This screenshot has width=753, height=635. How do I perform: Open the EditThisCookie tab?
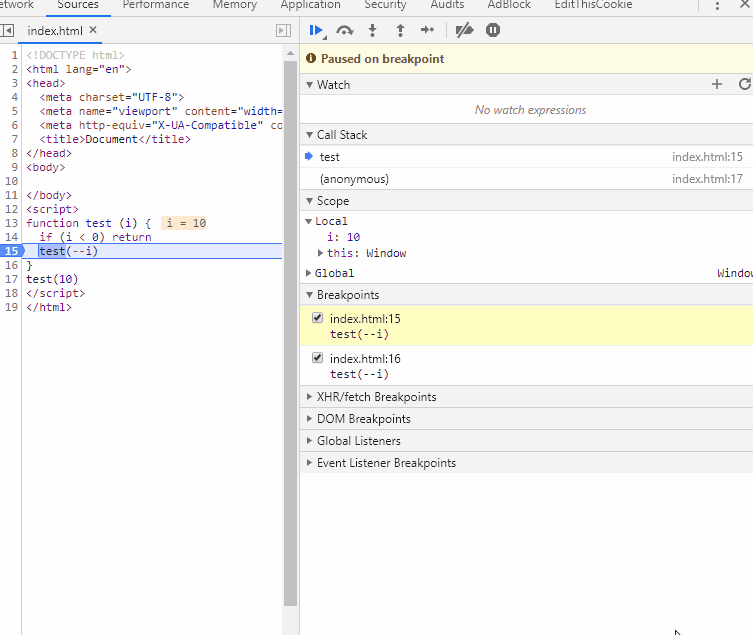click(593, 5)
